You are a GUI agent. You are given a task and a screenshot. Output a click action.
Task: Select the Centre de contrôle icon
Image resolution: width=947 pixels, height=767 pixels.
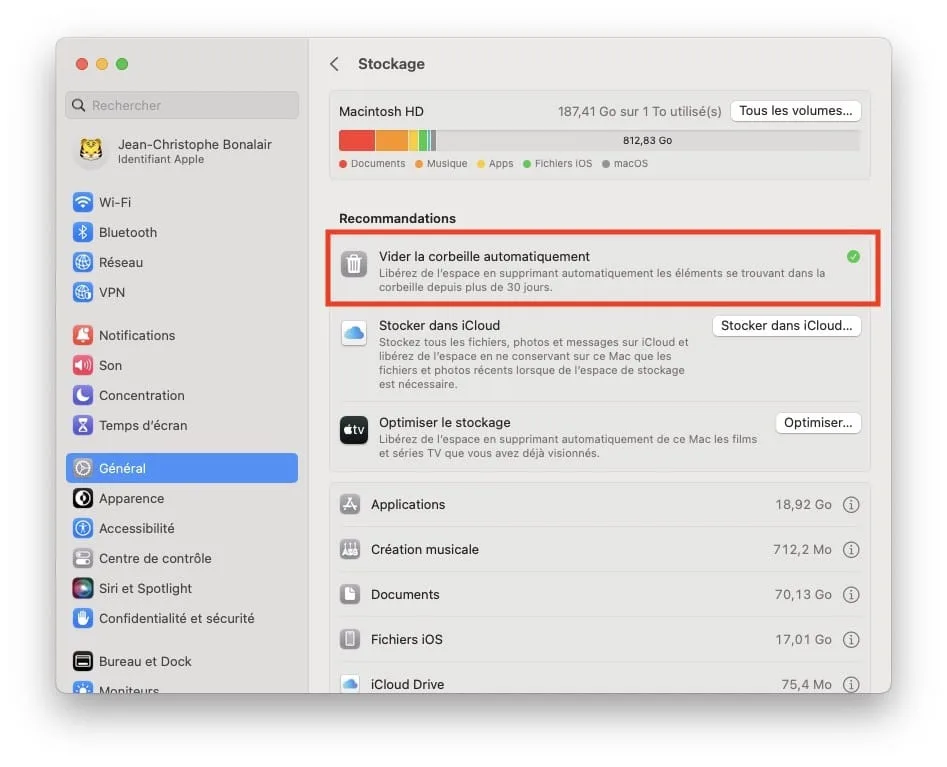click(x=83, y=558)
